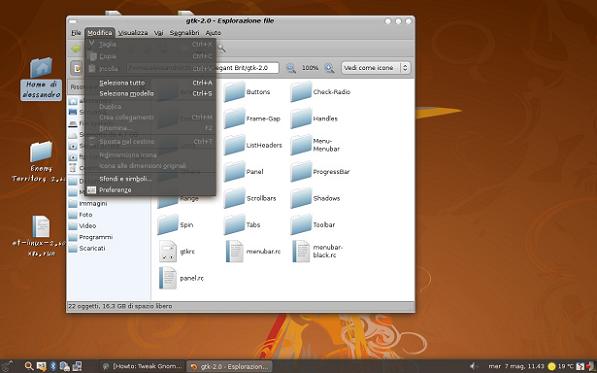Open Sfondi e simboli entry
597x373 pixels.
(150, 179)
